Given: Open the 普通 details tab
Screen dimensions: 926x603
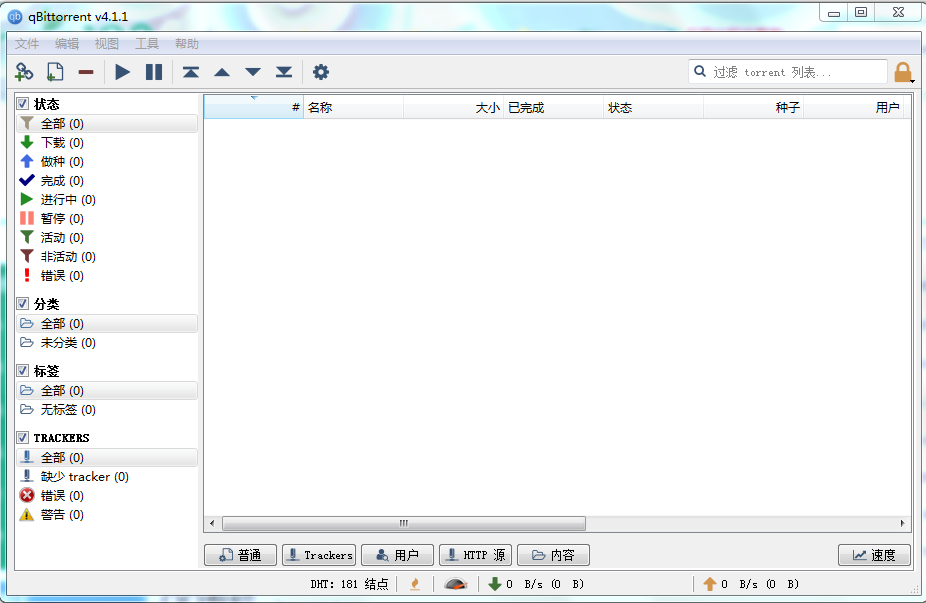Looking at the screenshot, I should point(240,555).
